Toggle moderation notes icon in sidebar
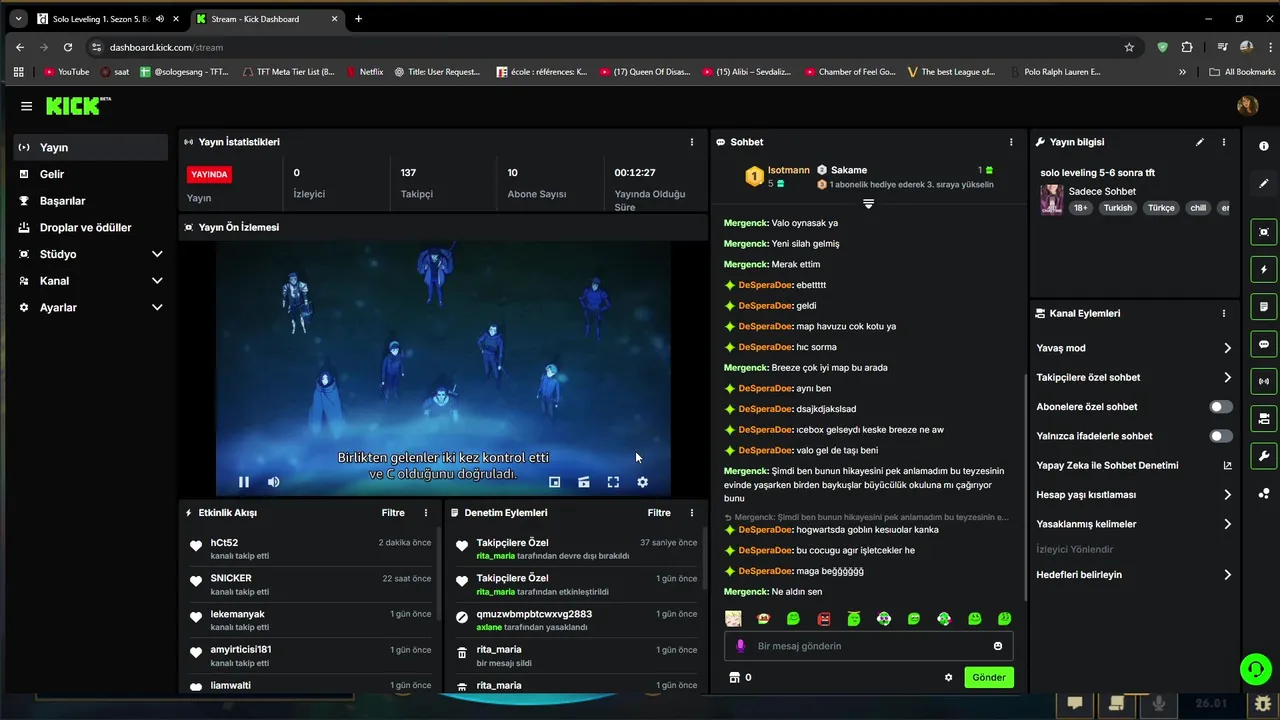 pyautogui.click(x=1264, y=306)
